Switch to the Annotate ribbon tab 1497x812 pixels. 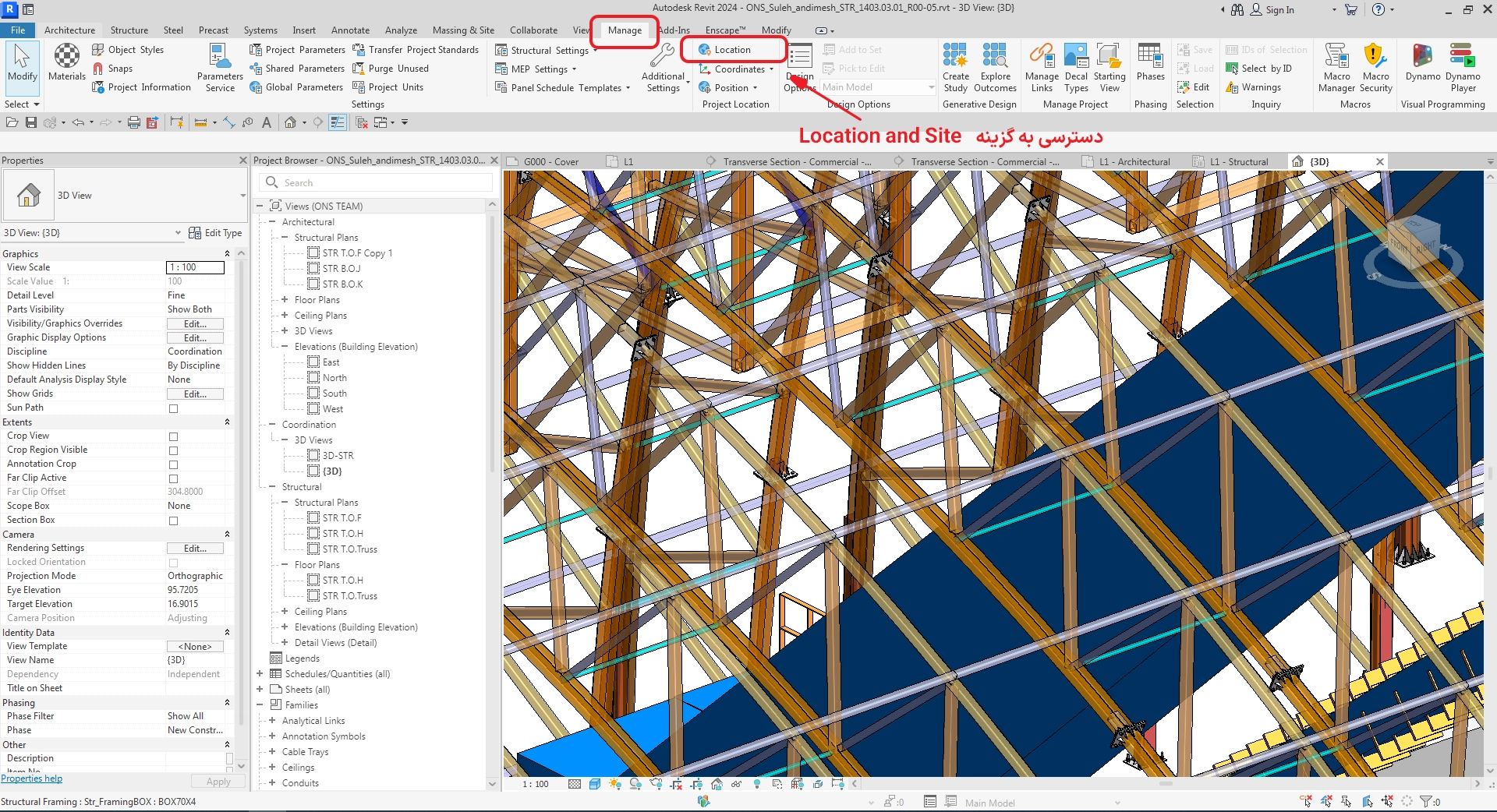(350, 30)
